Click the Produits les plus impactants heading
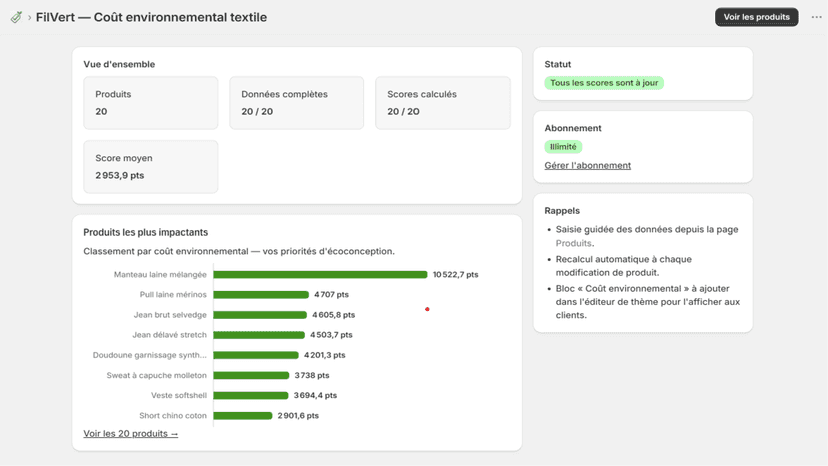The image size is (828, 466). tap(145, 232)
